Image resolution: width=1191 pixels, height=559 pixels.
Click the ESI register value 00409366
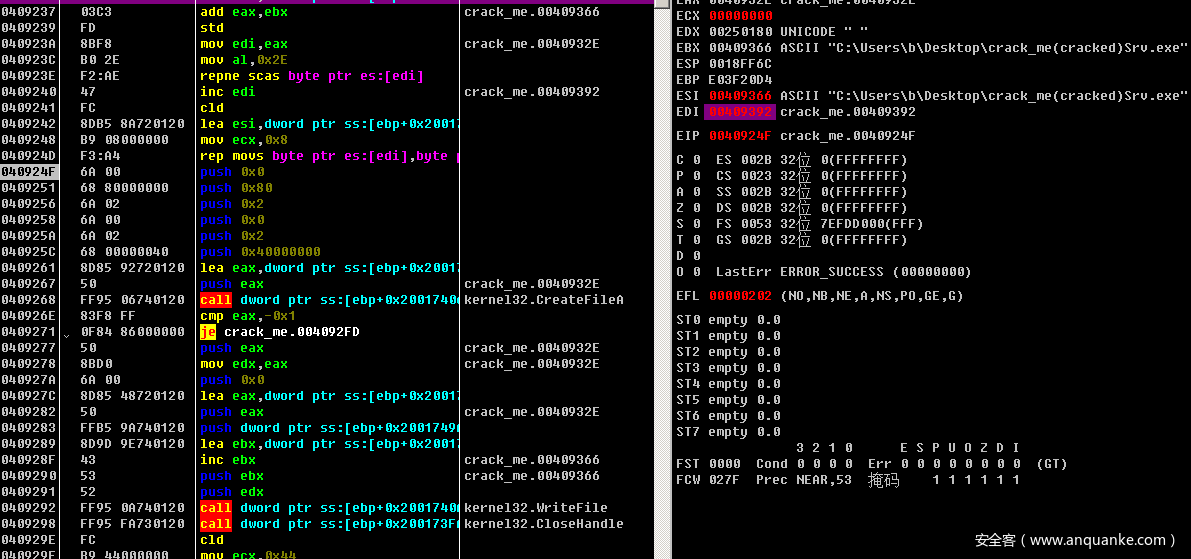741,96
